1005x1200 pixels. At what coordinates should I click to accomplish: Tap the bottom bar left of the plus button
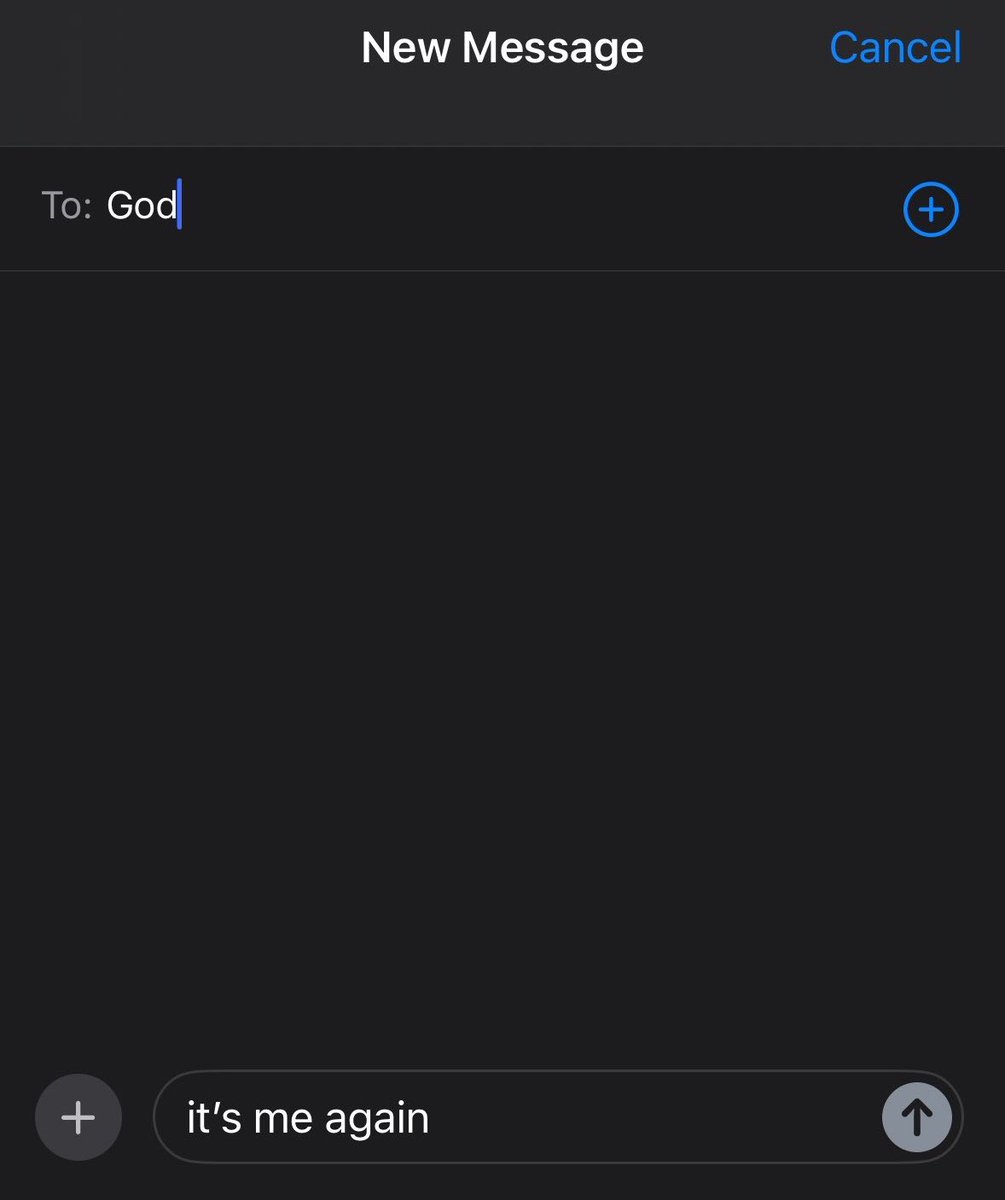pos(16,1117)
